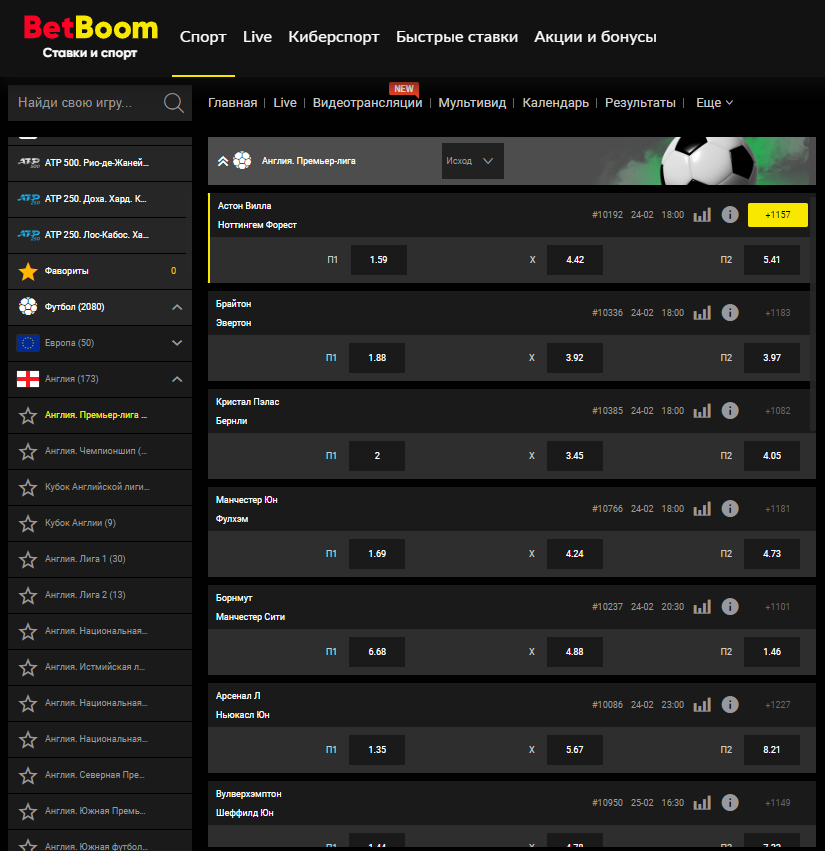The width and height of the screenshot is (825, 851).
Task: Open Быстрые ставки tab
Action: (457, 37)
